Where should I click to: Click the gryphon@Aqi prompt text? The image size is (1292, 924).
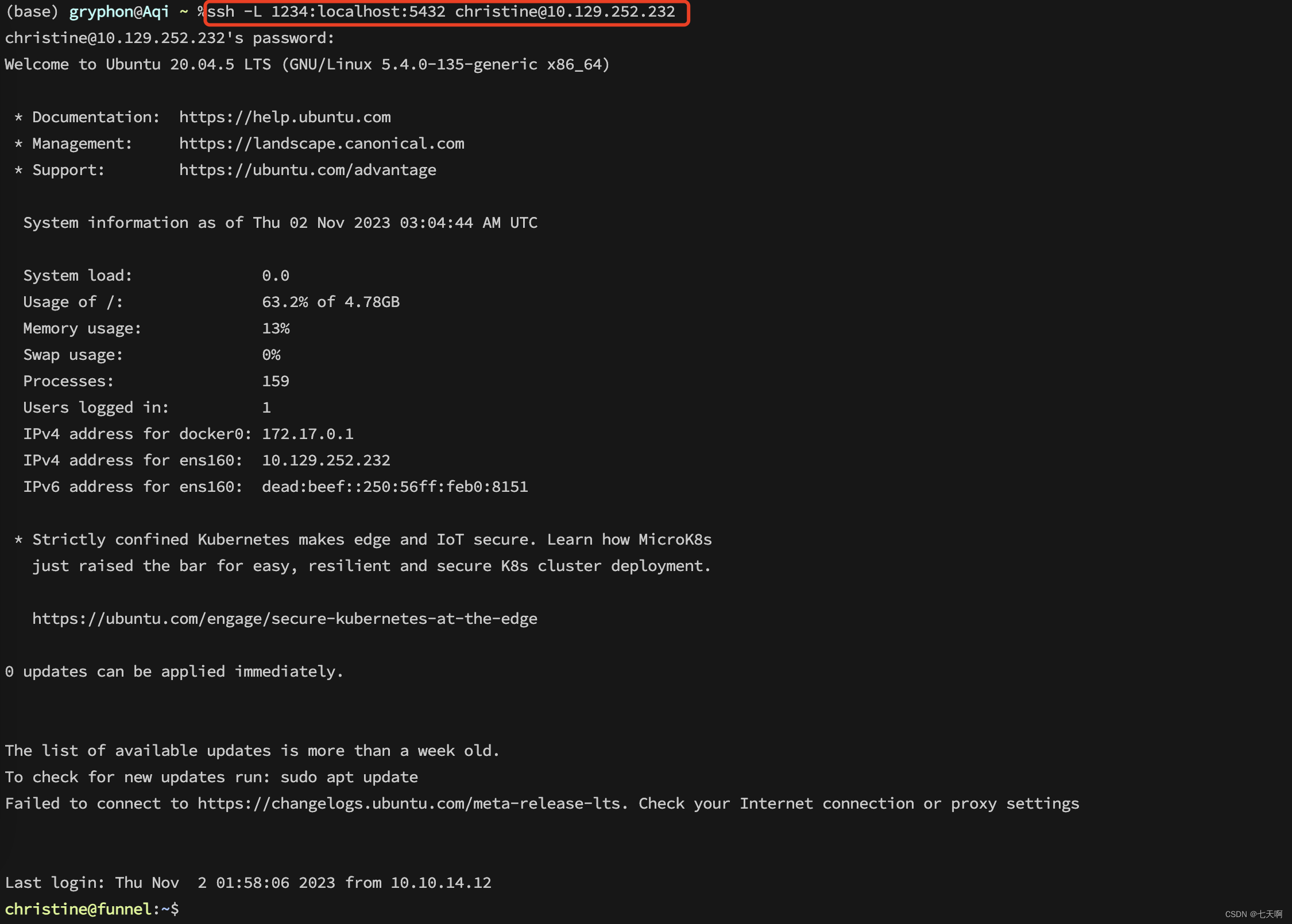(x=119, y=12)
